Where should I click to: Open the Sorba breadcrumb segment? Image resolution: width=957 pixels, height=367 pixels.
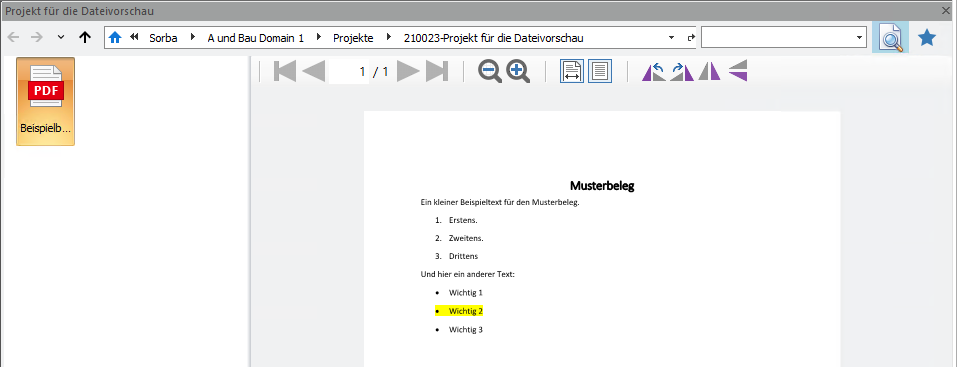(163, 38)
